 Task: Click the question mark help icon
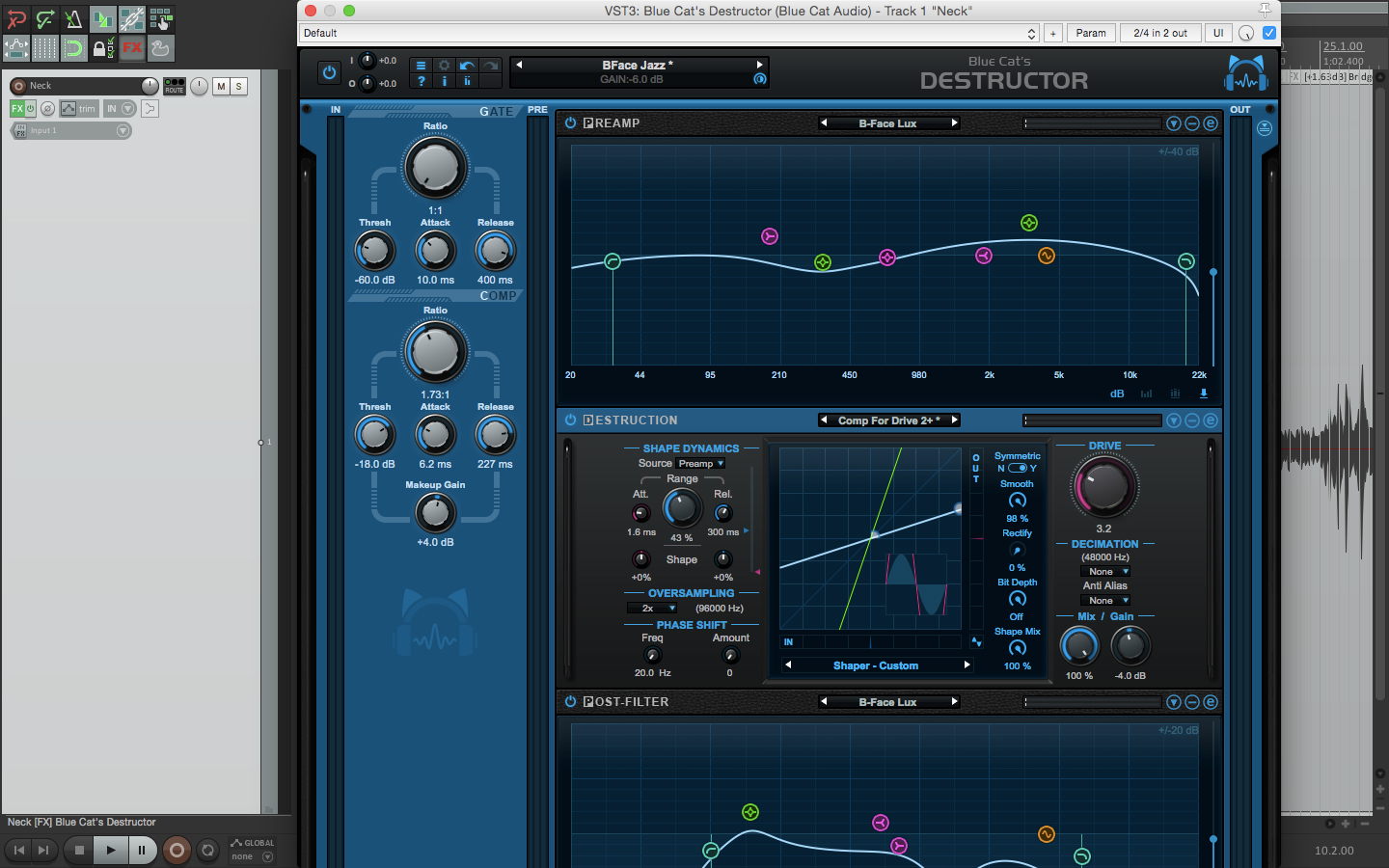(422, 82)
